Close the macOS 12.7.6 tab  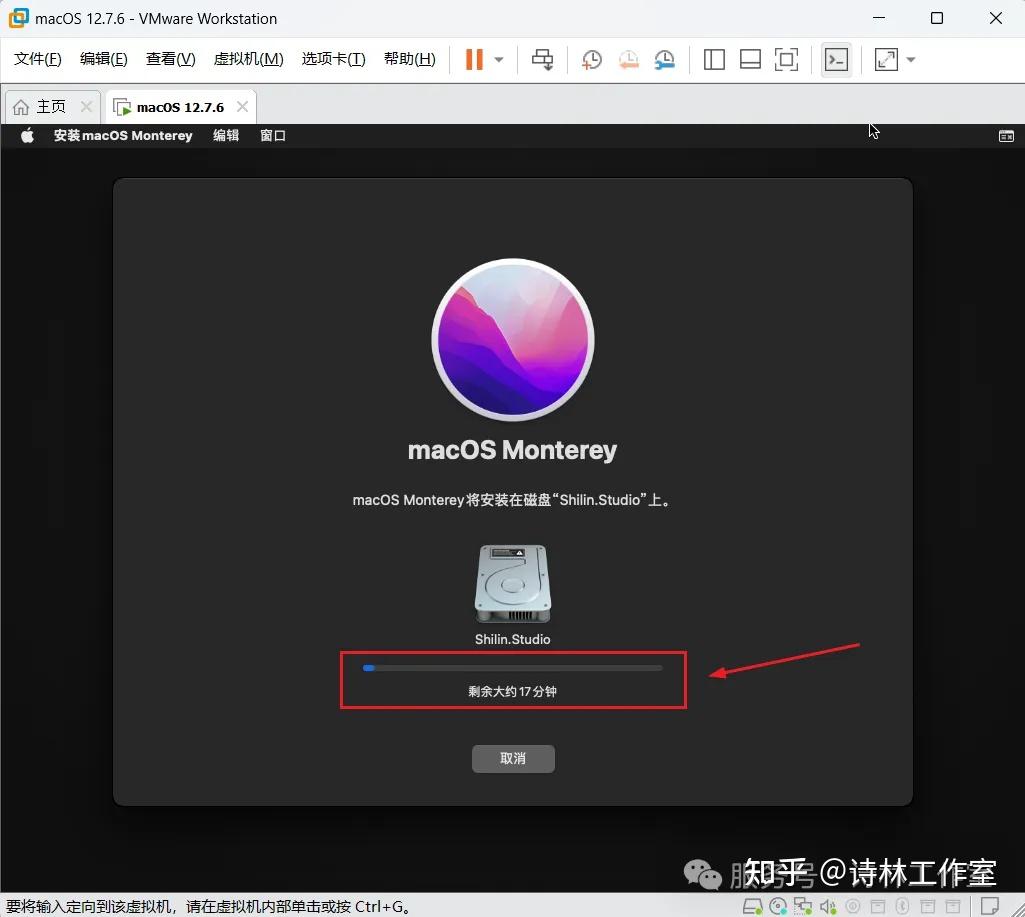[242, 107]
